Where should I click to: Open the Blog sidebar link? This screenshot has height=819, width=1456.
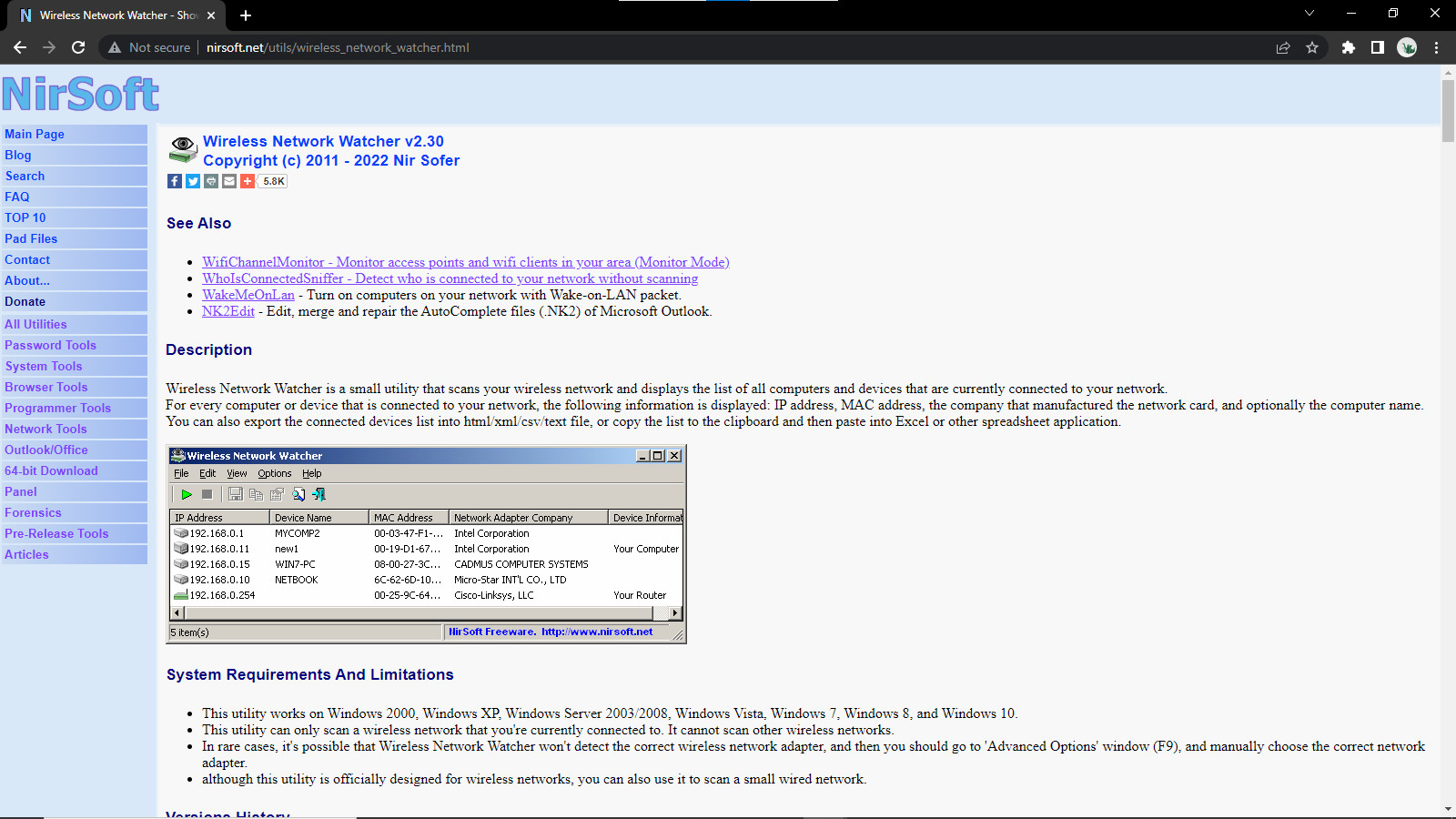click(x=74, y=155)
